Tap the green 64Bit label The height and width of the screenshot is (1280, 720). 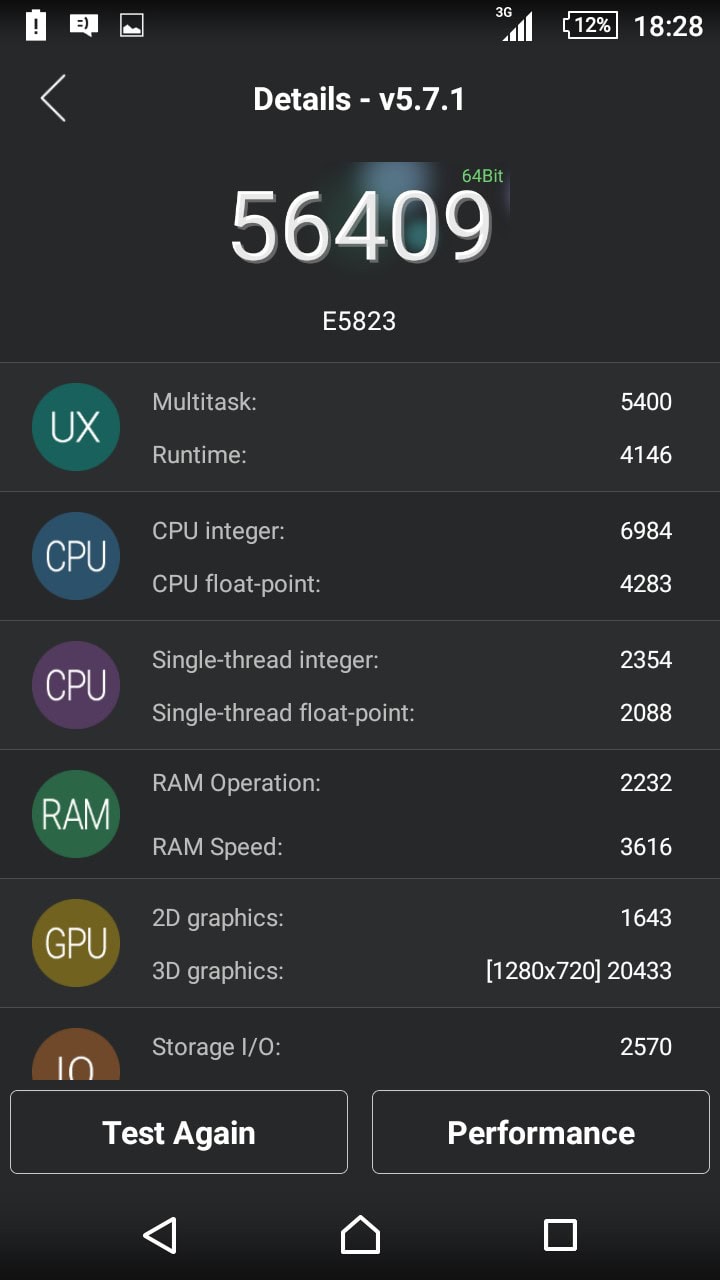[482, 176]
